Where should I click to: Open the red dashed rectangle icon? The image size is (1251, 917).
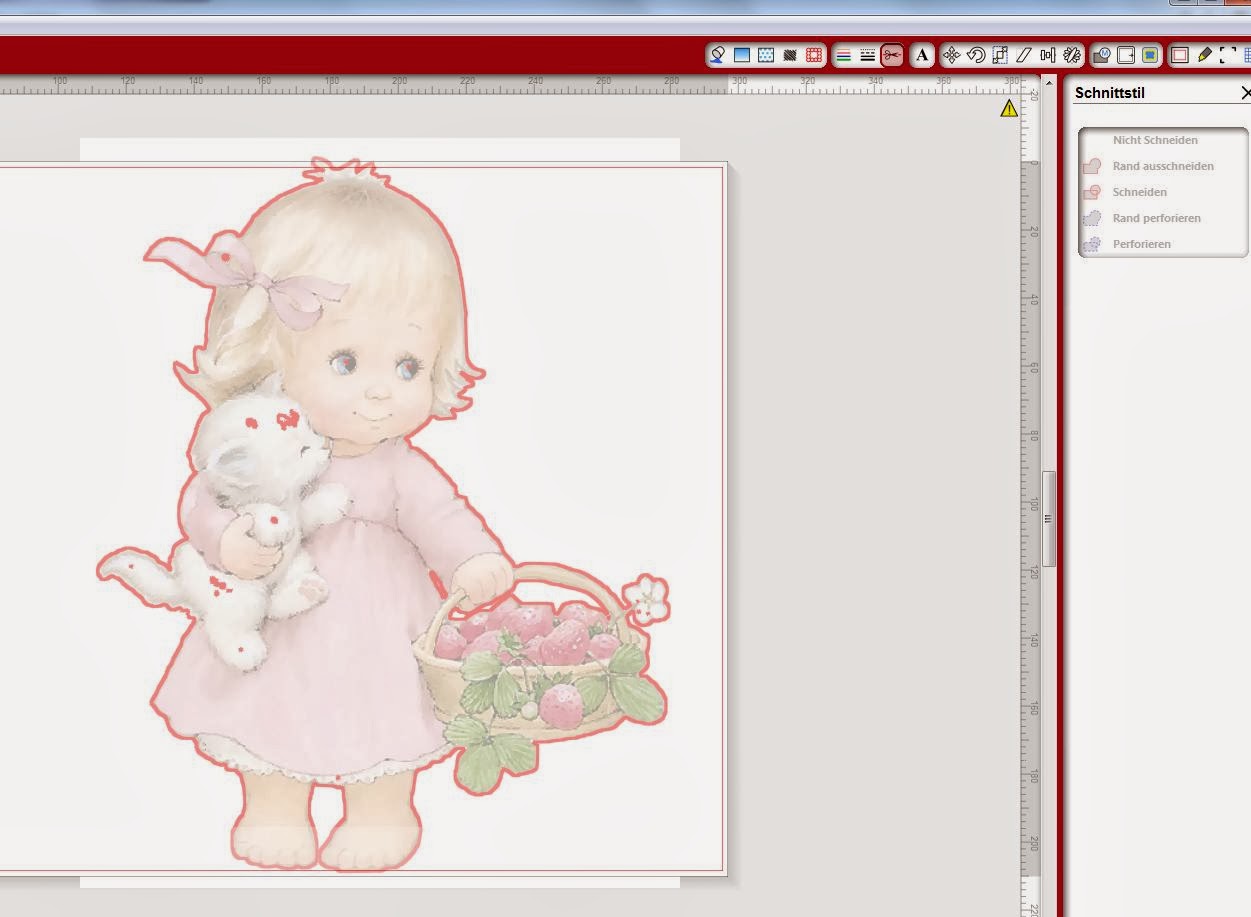tap(814, 55)
